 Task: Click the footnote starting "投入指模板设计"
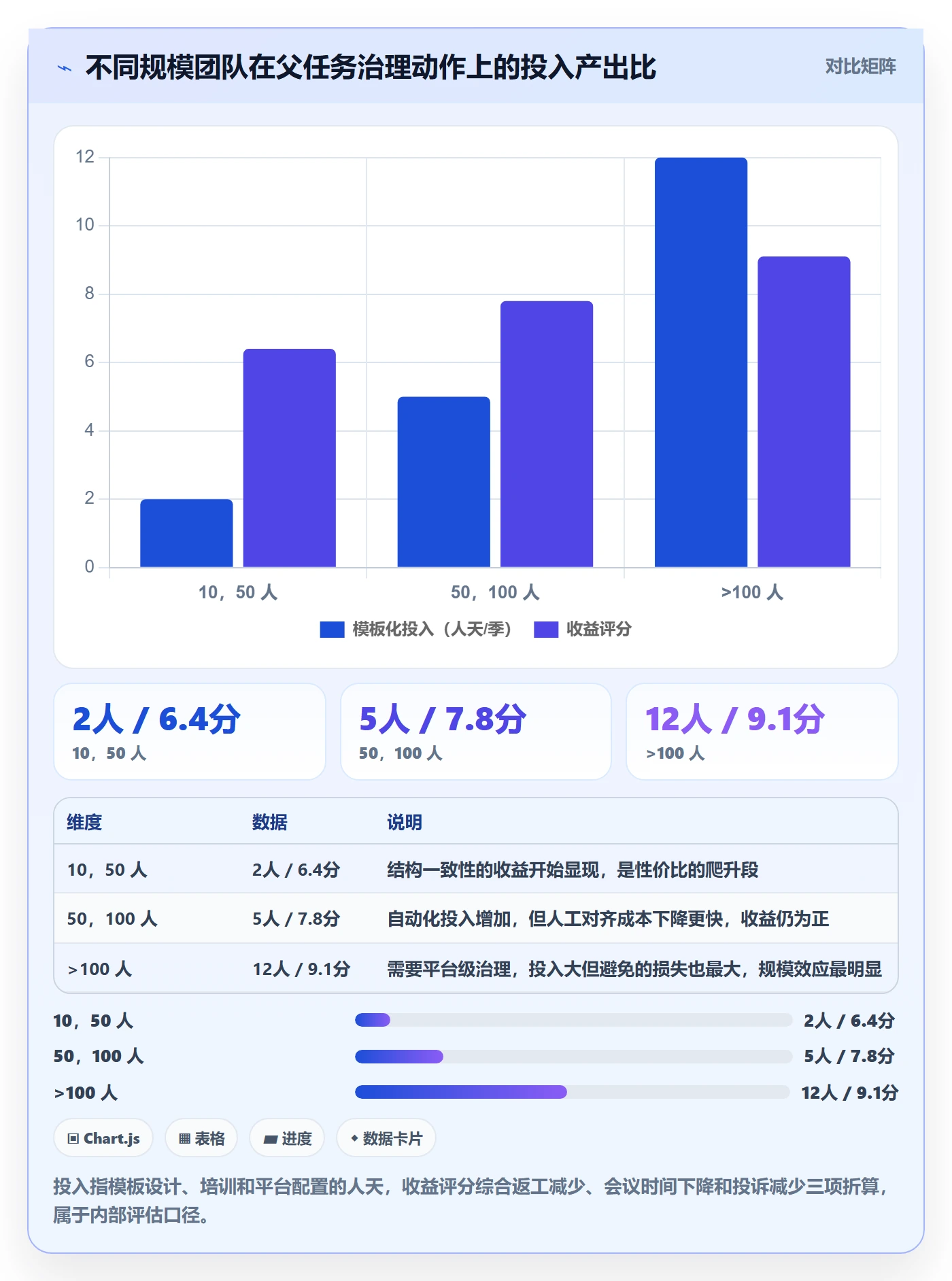point(472,1200)
